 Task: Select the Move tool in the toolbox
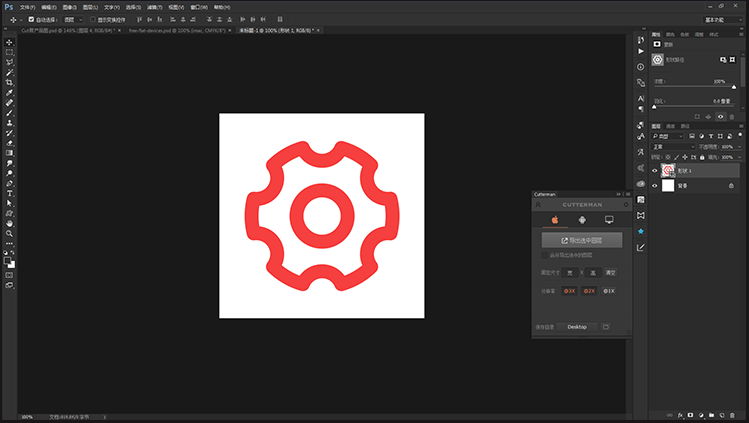tap(10, 42)
